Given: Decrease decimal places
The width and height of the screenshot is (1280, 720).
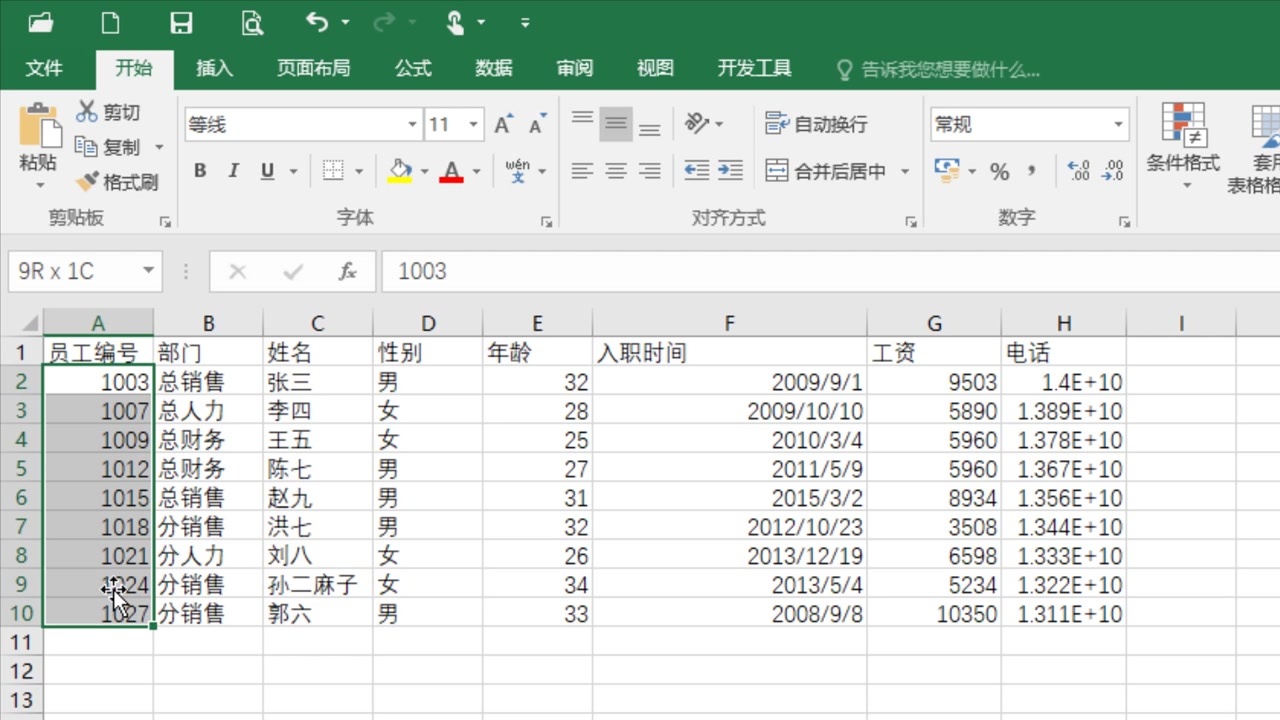Looking at the screenshot, I should pyautogui.click(x=1112, y=171).
